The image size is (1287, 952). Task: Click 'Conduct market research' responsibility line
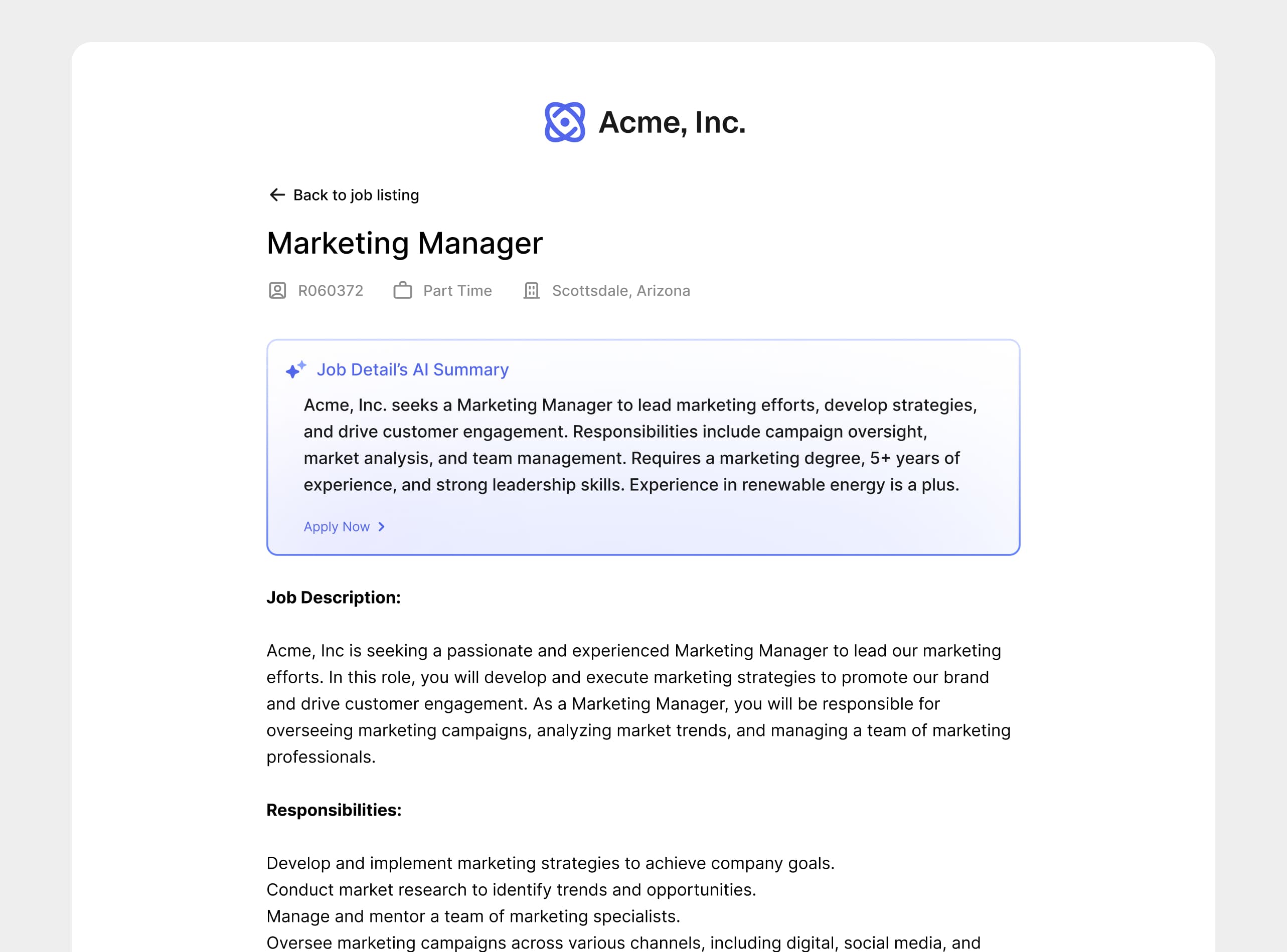point(511,890)
